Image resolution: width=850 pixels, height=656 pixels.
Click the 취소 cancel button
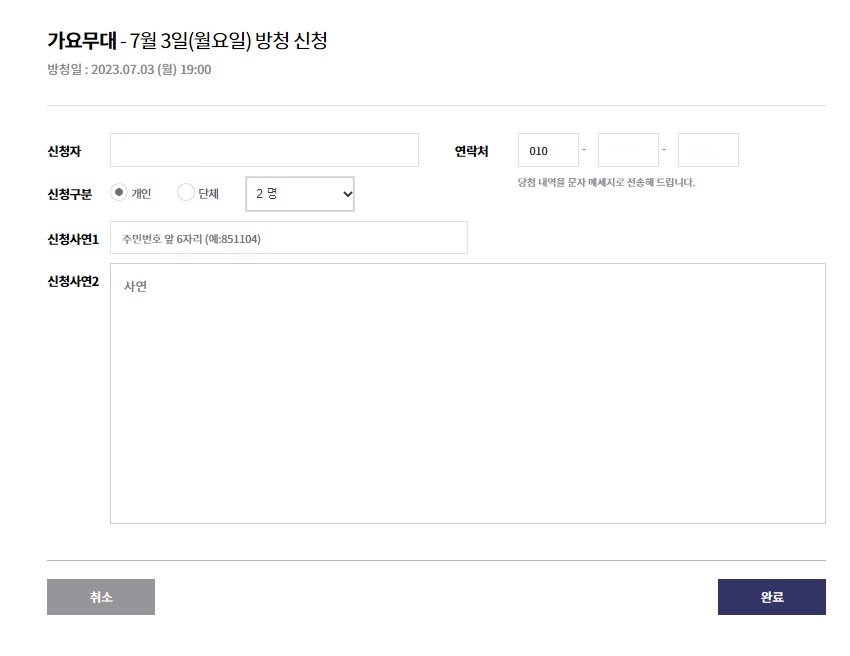click(x=100, y=596)
